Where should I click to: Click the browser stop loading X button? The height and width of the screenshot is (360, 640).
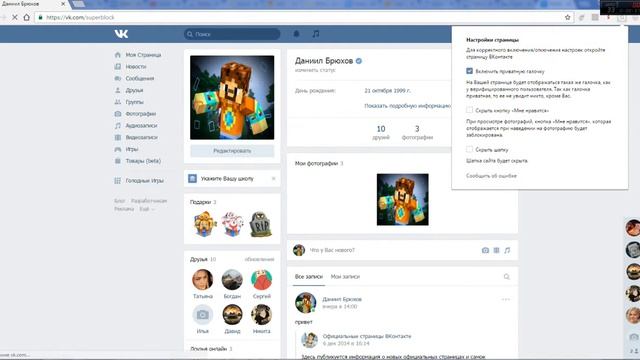(15, 18)
